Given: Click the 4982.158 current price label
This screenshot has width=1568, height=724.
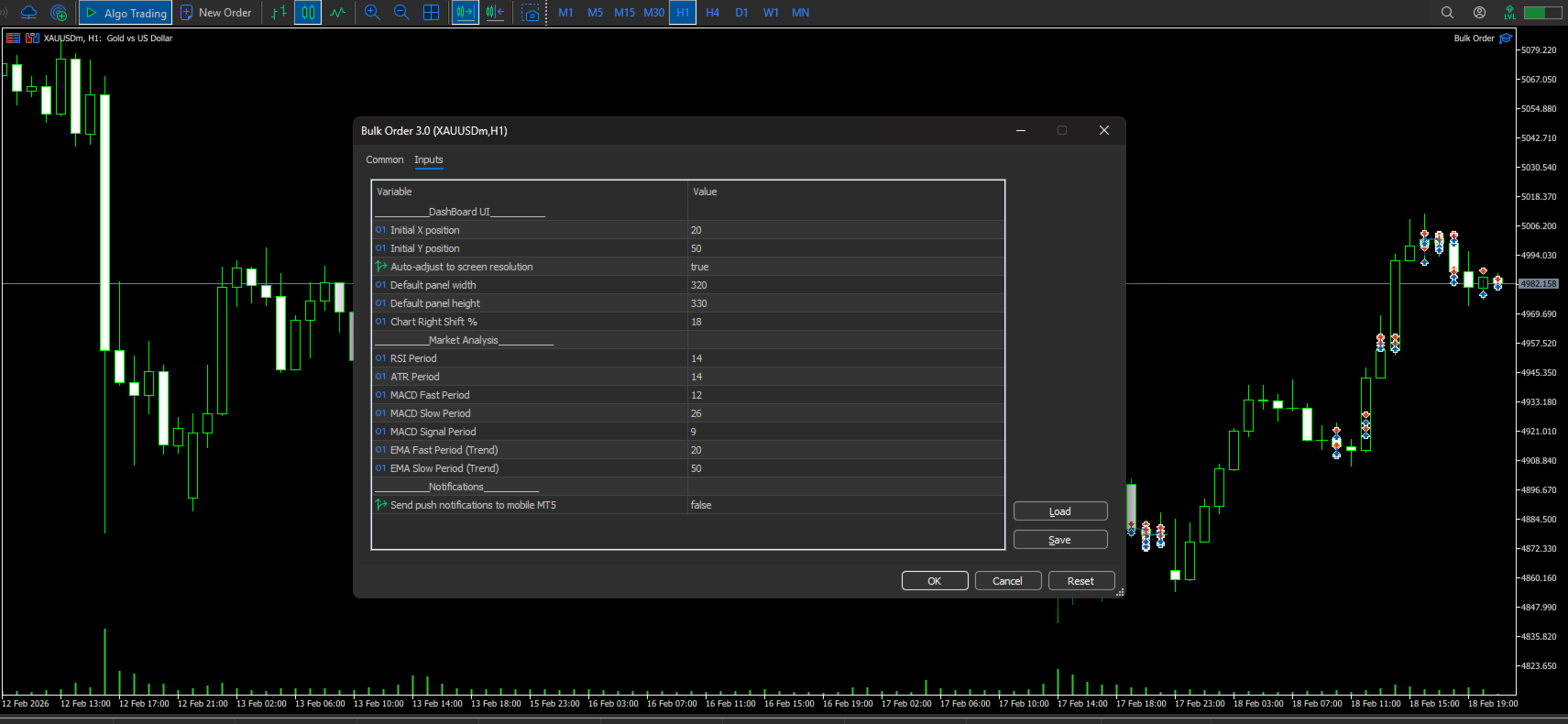Looking at the screenshot, I should 1539,284.
